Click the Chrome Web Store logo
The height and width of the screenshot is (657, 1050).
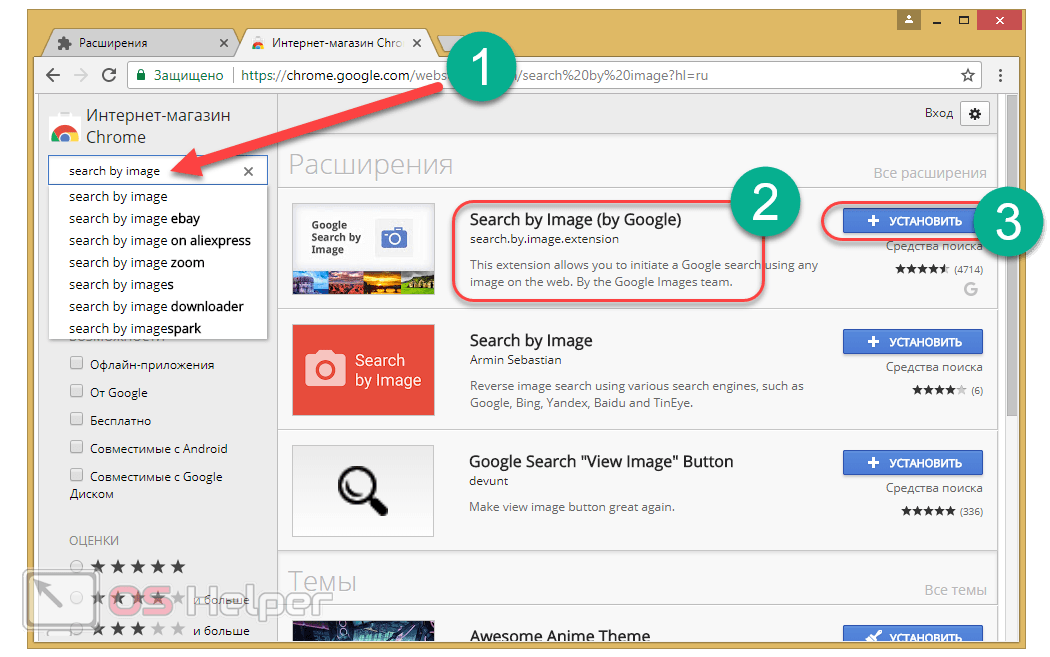tap(65, 127)
